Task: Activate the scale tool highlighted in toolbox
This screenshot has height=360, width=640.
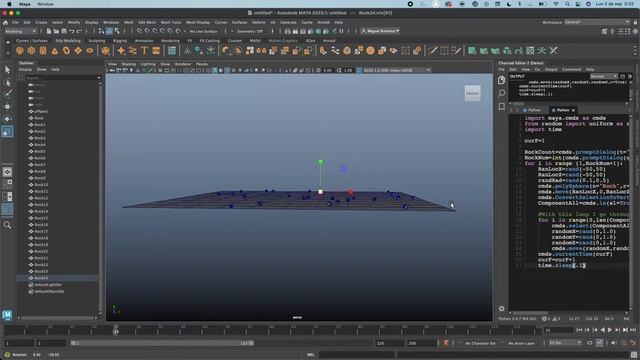Action: click(7, 131)
